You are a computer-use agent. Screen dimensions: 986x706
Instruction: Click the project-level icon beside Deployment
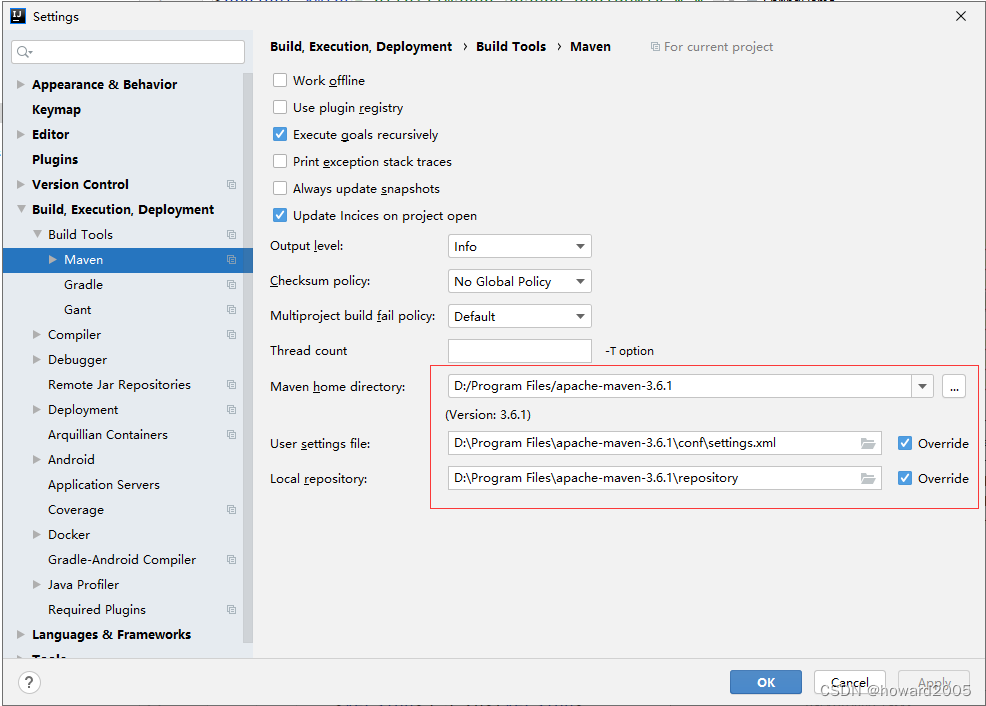point(231,410)
